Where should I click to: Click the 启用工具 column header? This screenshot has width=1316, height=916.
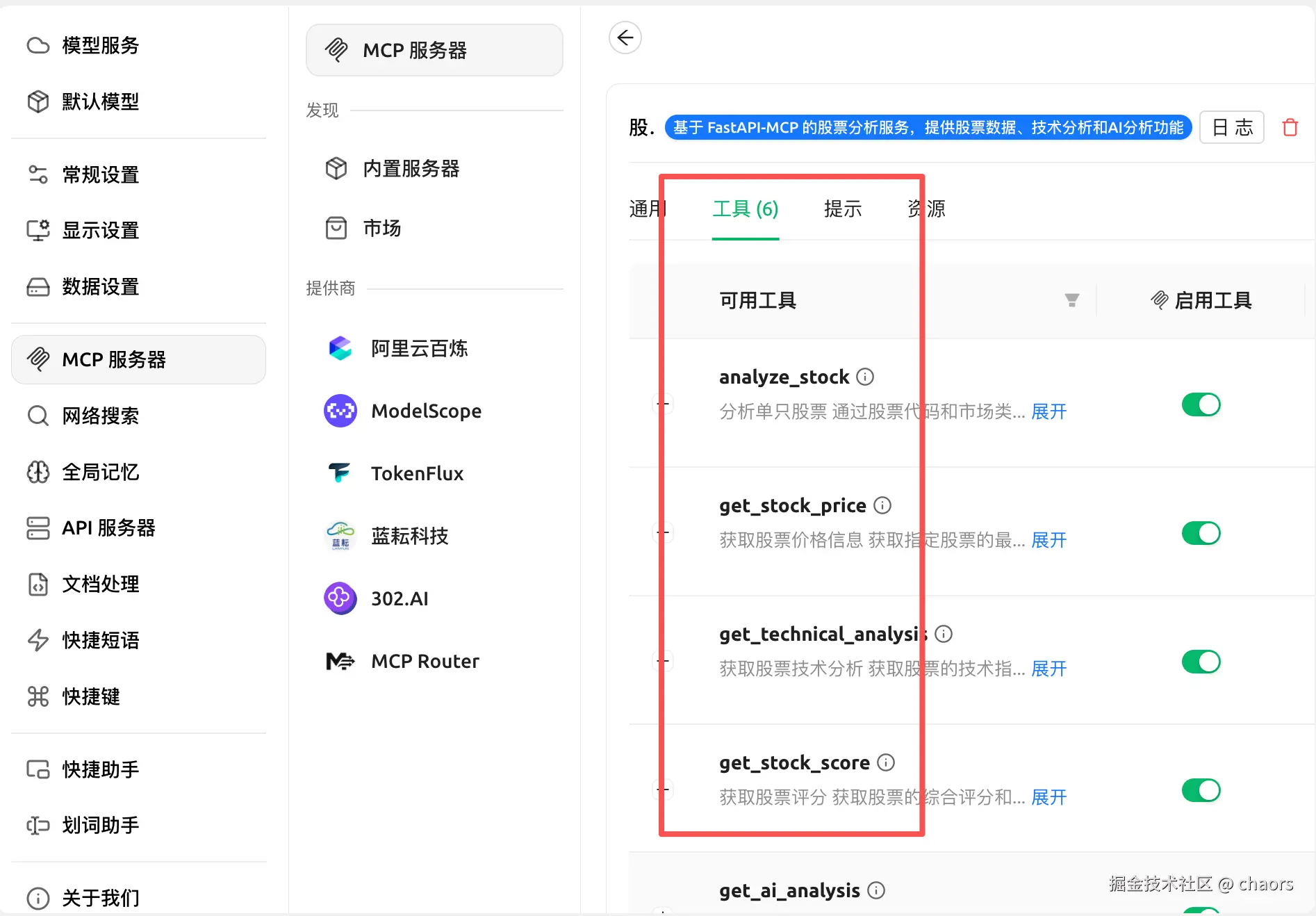(1201, 300)
